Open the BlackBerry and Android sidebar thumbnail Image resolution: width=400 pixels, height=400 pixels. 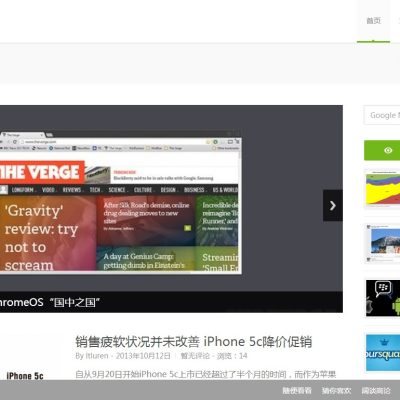383,298
